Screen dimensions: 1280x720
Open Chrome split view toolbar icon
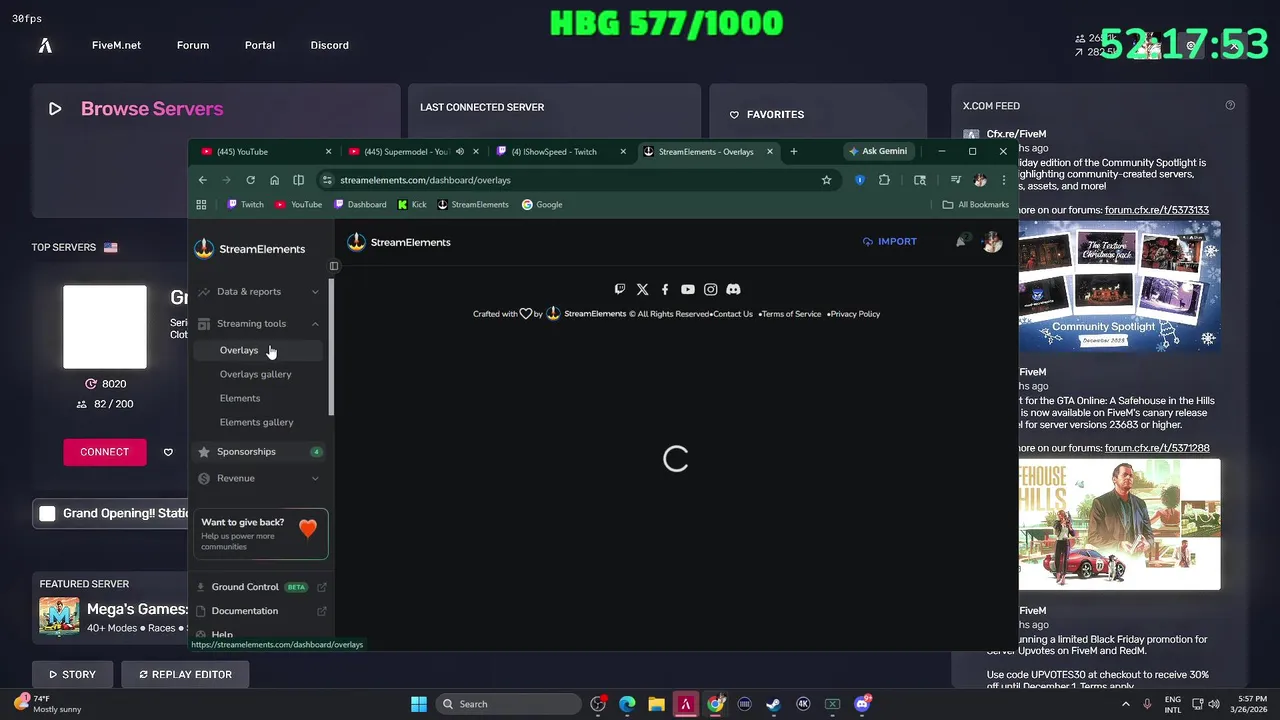coord(298,180)
